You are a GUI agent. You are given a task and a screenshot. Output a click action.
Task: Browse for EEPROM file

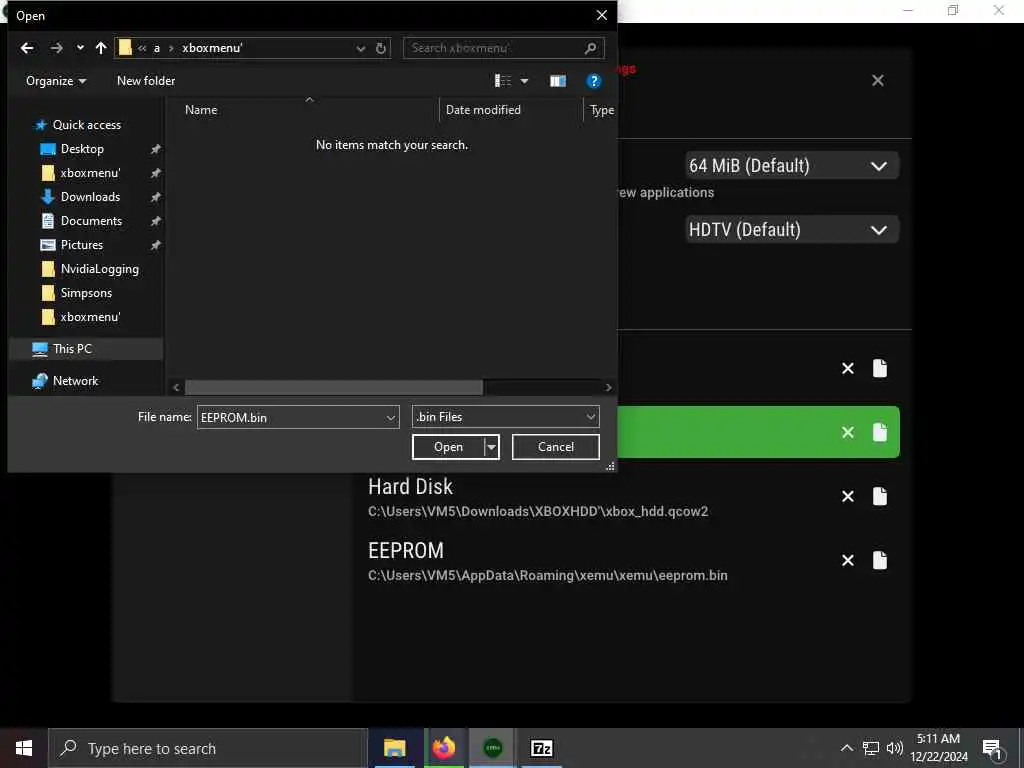coord(880,560)
